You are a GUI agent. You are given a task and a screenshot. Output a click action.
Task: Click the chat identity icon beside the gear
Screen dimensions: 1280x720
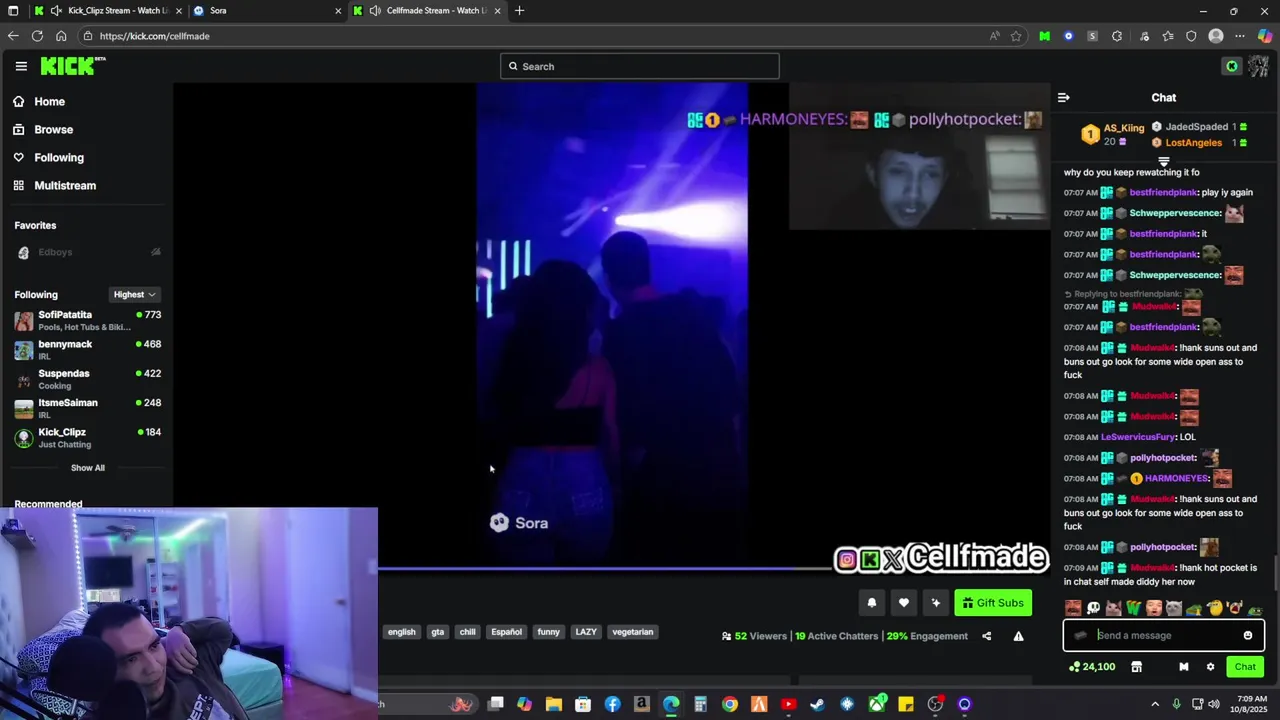click(x=1183, y=667)
